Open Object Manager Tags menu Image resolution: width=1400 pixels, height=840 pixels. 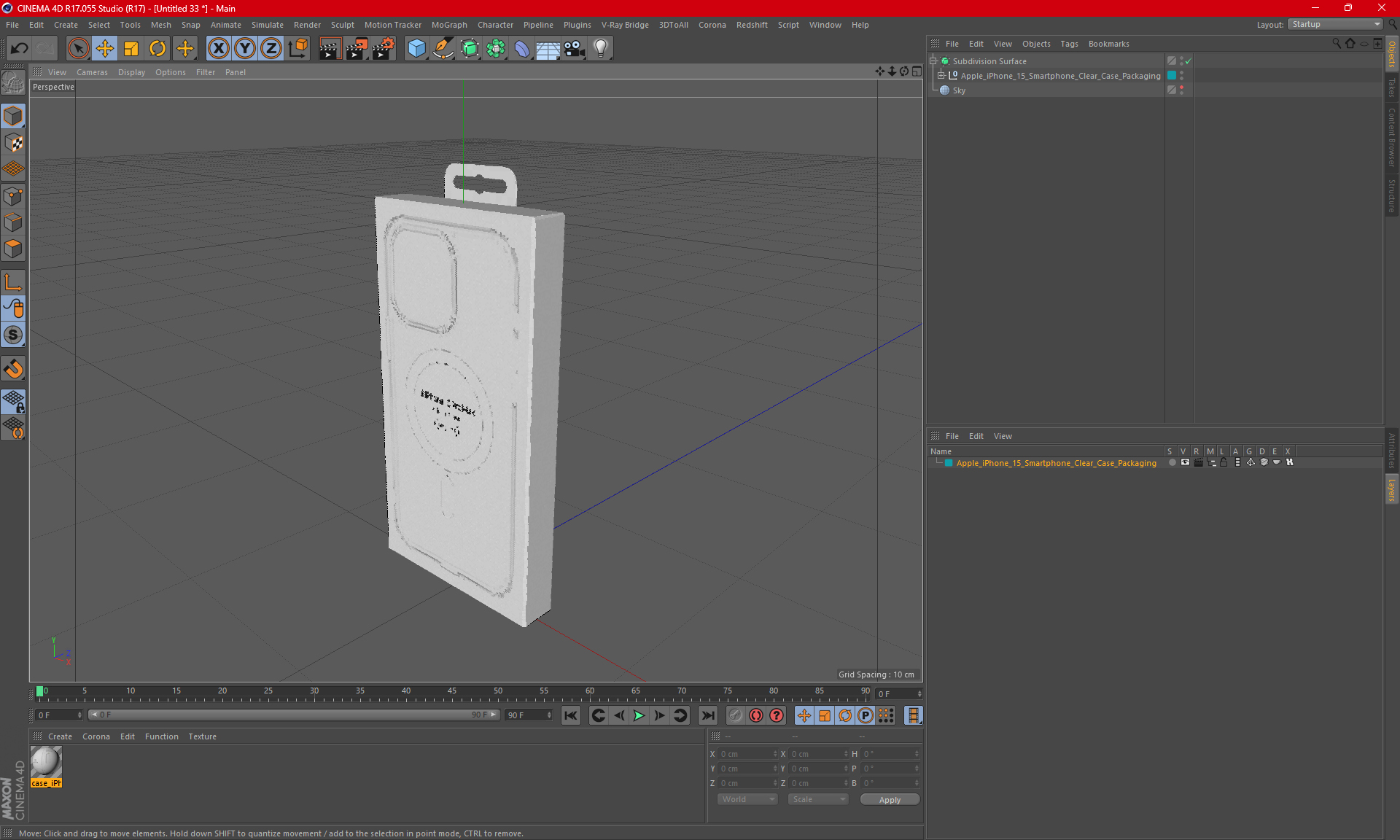tap(1069, 44)
